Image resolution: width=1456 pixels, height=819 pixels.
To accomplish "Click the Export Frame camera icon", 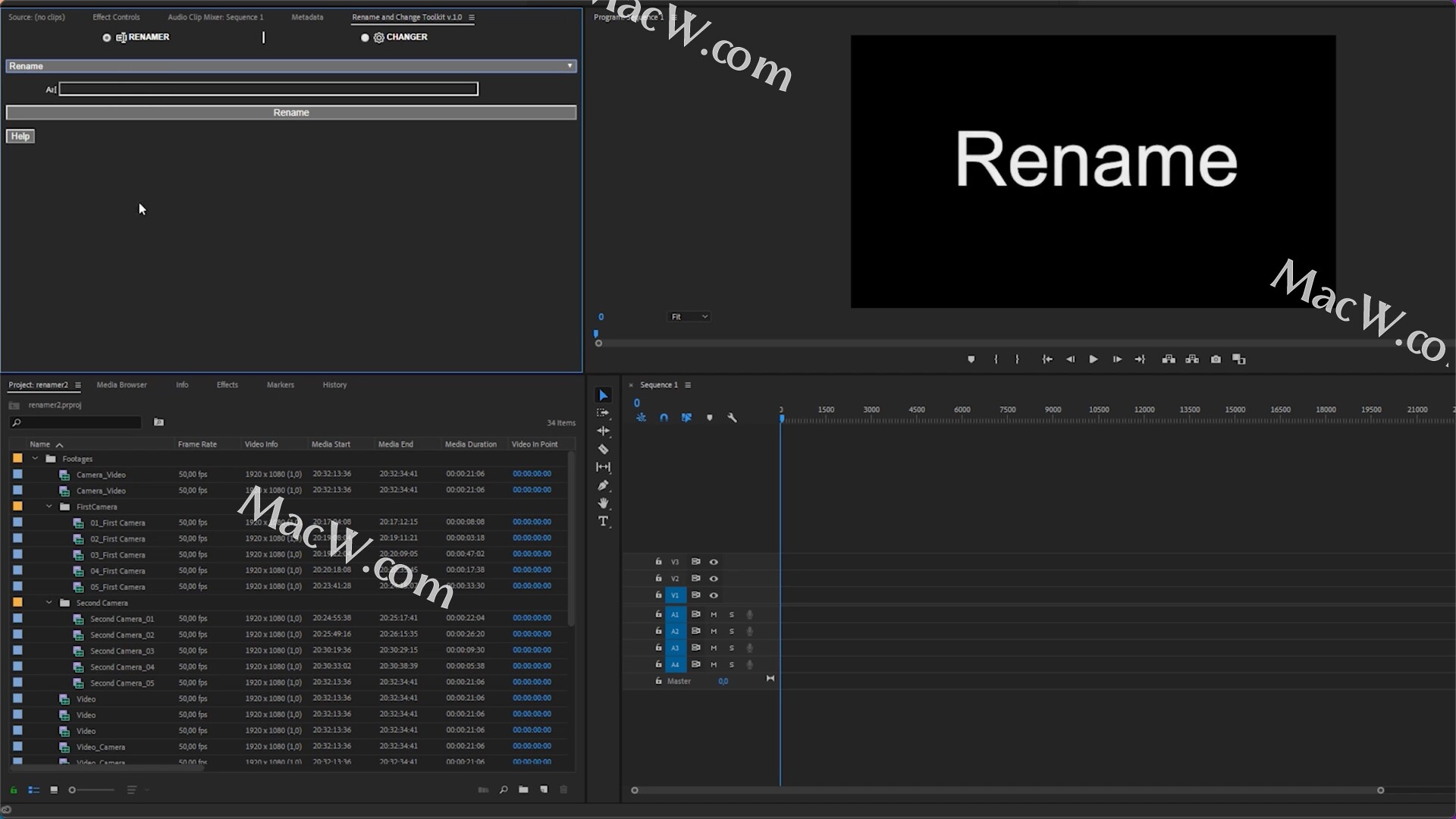I will 1216,359.
